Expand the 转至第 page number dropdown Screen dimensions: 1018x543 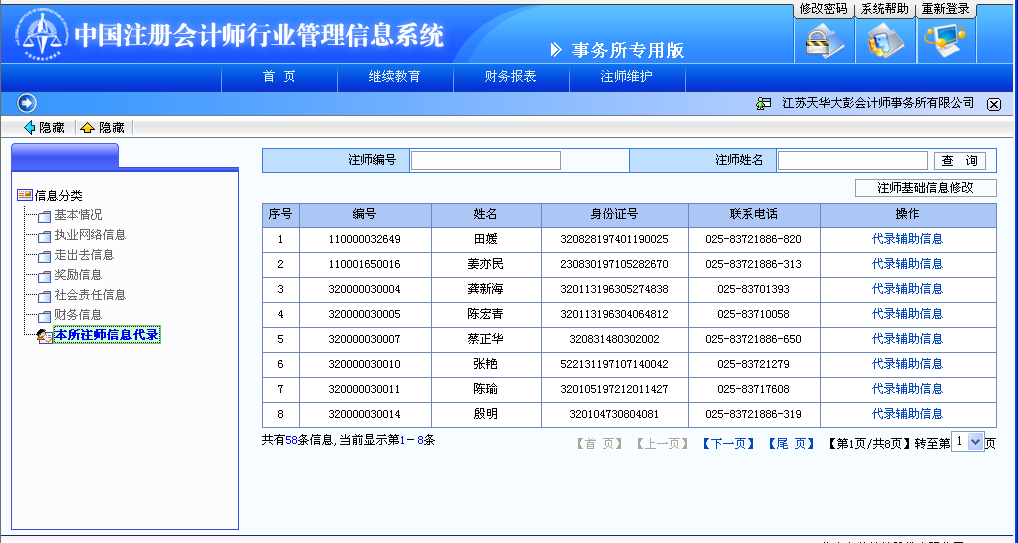[x=975, y=442]
